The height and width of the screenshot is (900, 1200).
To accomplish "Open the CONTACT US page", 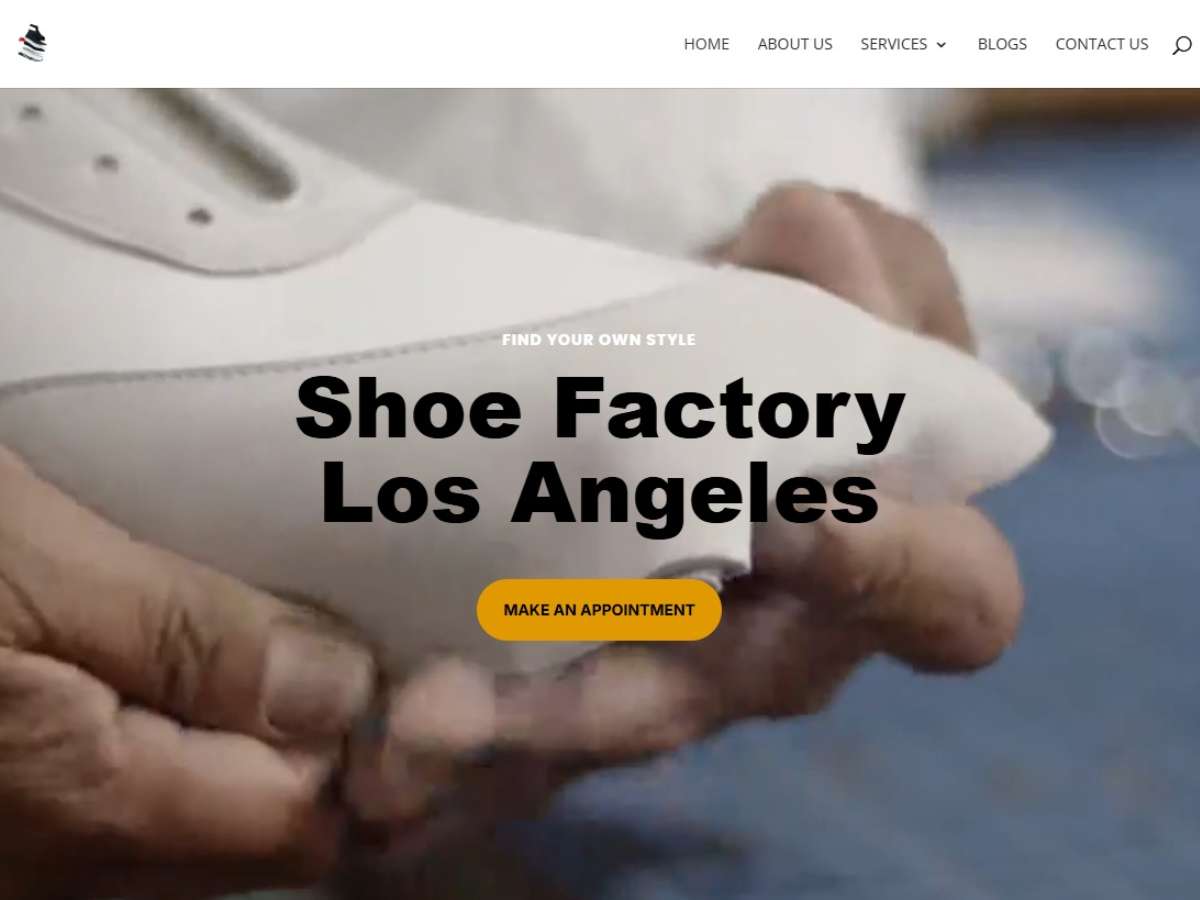I will 1102,44.
